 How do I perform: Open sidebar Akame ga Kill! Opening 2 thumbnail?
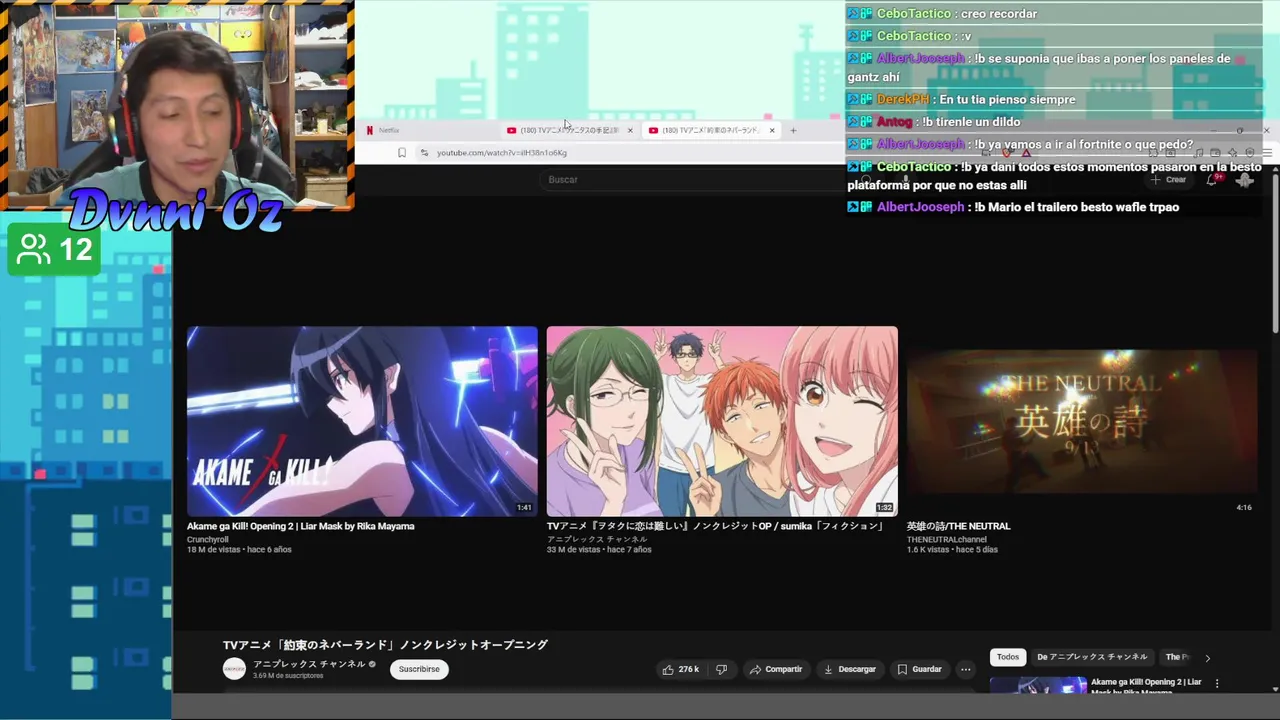[1038, 685]
